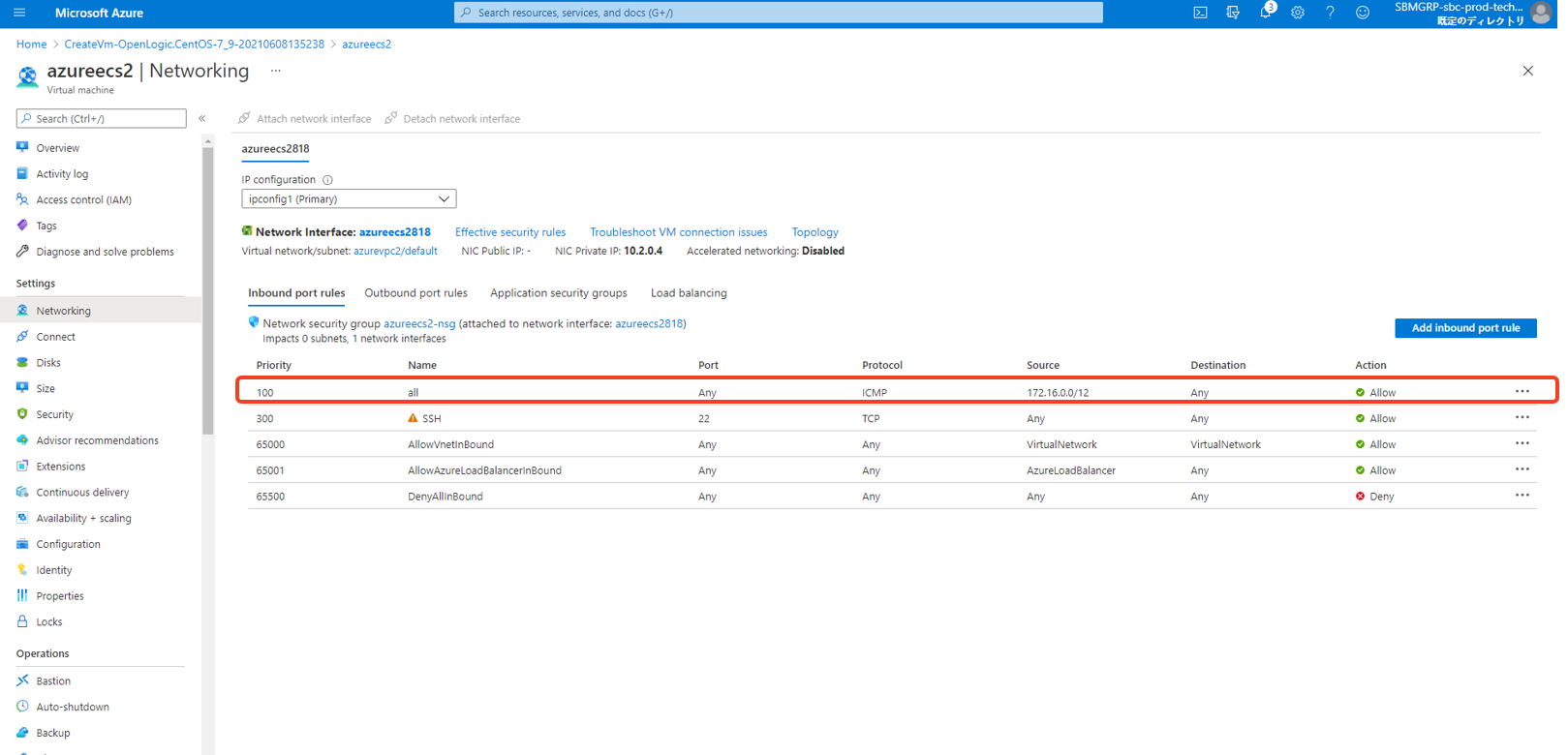Switch to the Outbound port rules tab
The height and width of the screenshot is (755, 1568).
[x=415, y=292]
